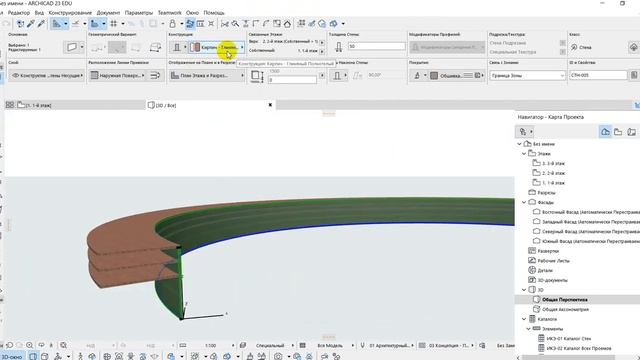Click the fillet corner tool icon
The height and width of the screenshot is (360, 640).
point(266,24)
